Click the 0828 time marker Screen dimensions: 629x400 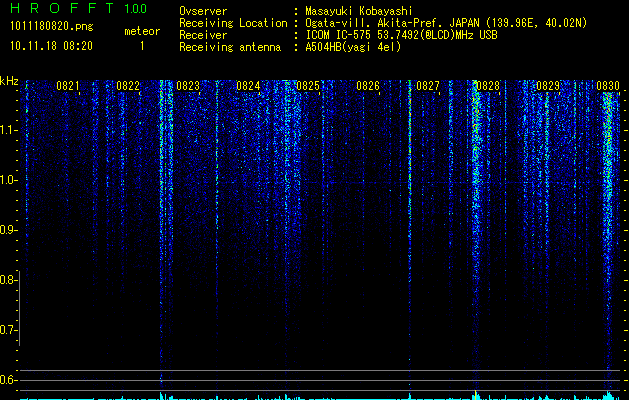click(x=488, y=86)
